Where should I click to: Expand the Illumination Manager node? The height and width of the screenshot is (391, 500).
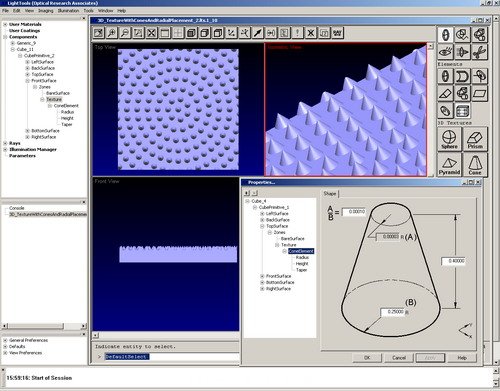click(x=5, y=149)
